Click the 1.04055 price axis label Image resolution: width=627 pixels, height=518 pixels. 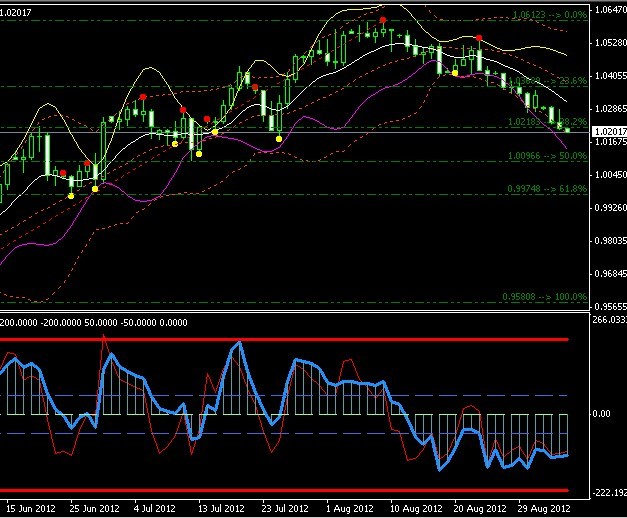(611, 76)
